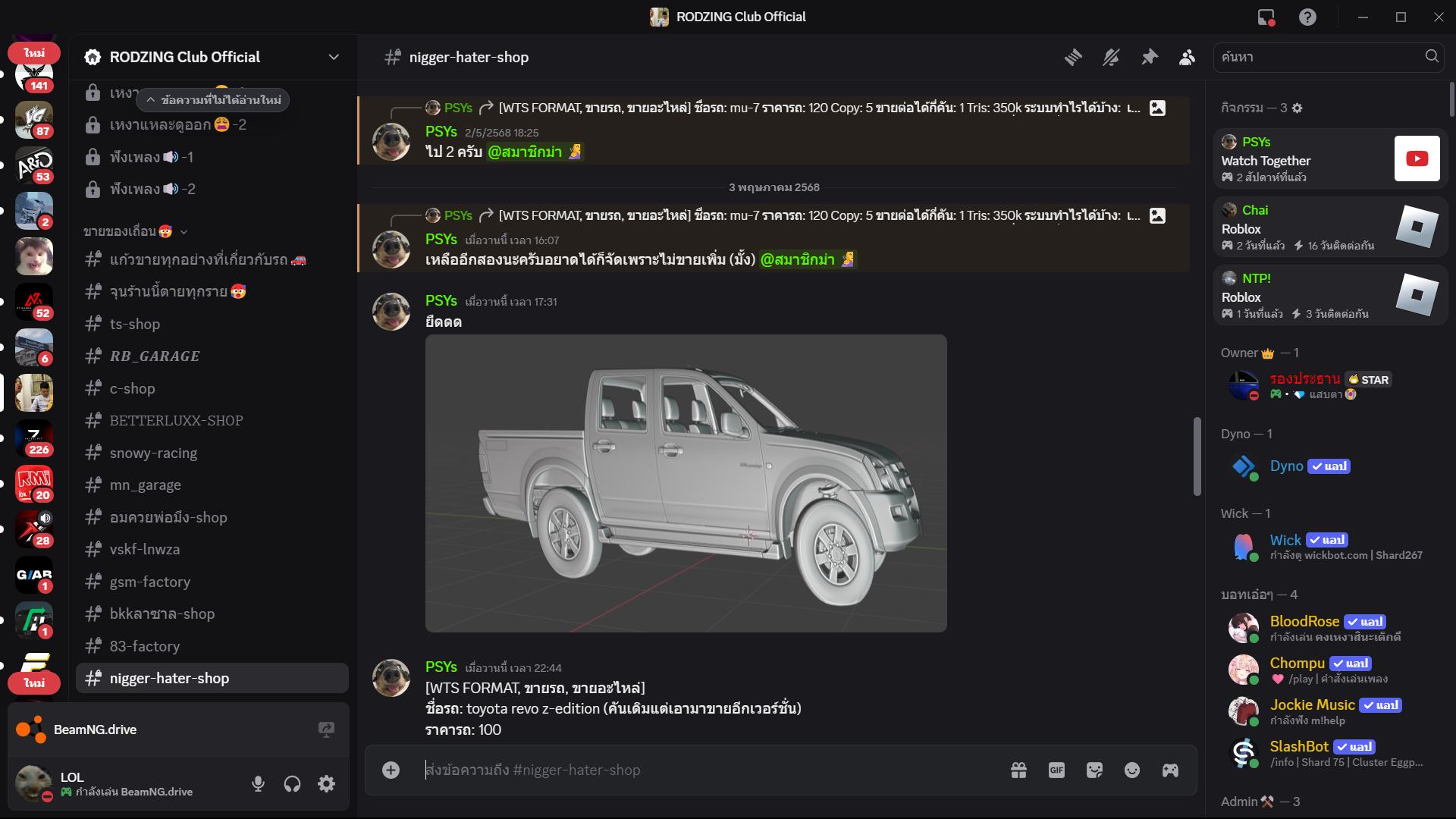Open the NTP! Roblox activity card
This screenshot has width=1456, height=819.
pyautogui.click(x=1331, y=295)
